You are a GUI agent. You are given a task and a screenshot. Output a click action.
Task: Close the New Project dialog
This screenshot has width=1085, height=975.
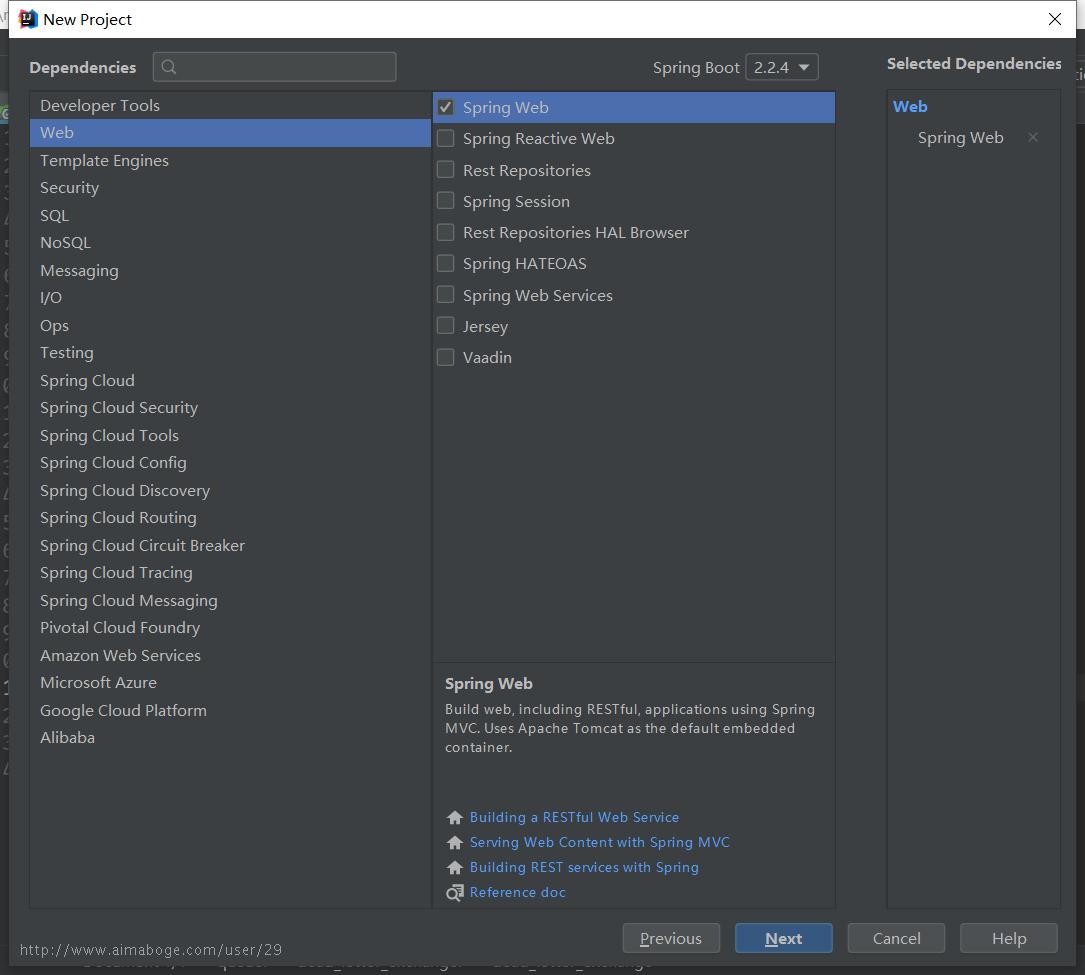point(1055,19)
